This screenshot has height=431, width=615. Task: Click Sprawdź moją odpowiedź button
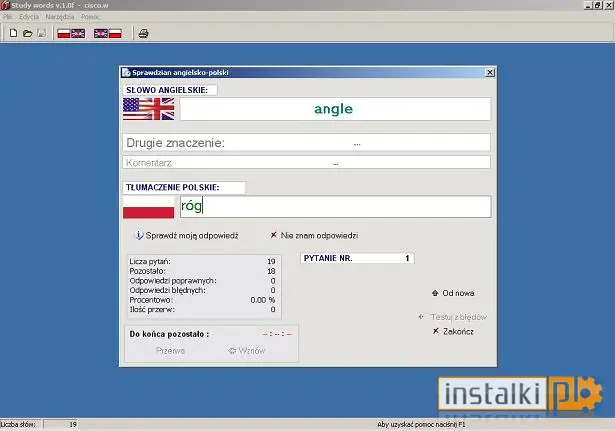tap(187, 235)
